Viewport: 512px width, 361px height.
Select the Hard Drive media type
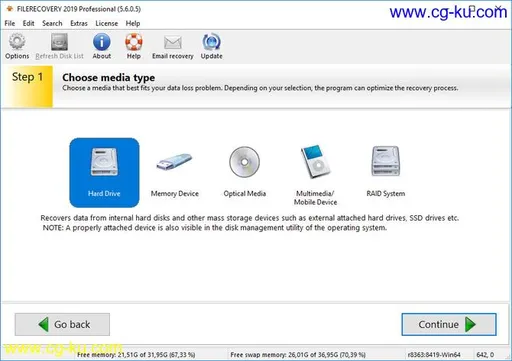coord(104,172)
